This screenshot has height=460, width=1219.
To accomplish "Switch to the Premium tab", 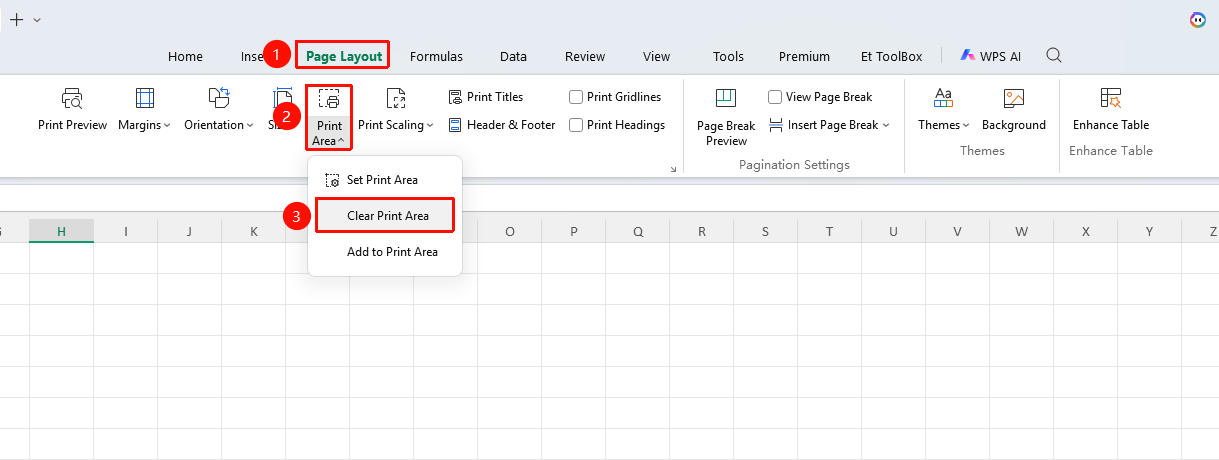I will [804, 56].
